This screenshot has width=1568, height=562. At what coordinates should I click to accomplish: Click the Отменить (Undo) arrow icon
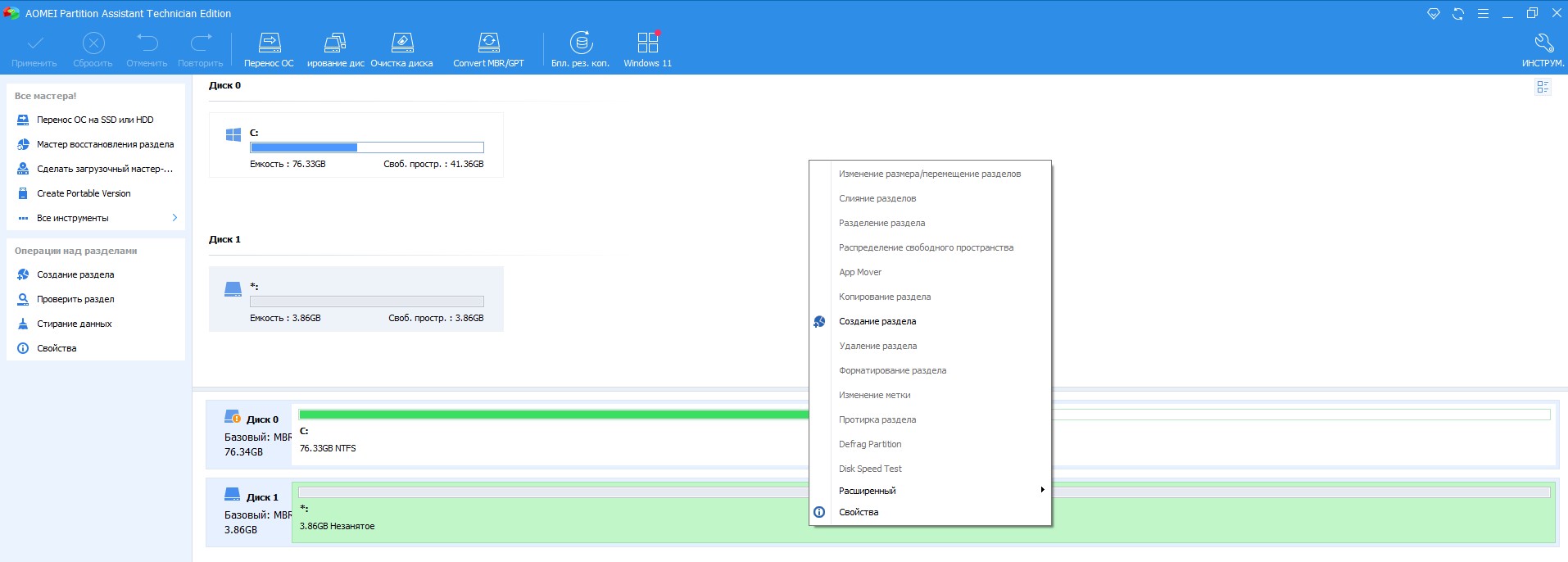[147, 43]
